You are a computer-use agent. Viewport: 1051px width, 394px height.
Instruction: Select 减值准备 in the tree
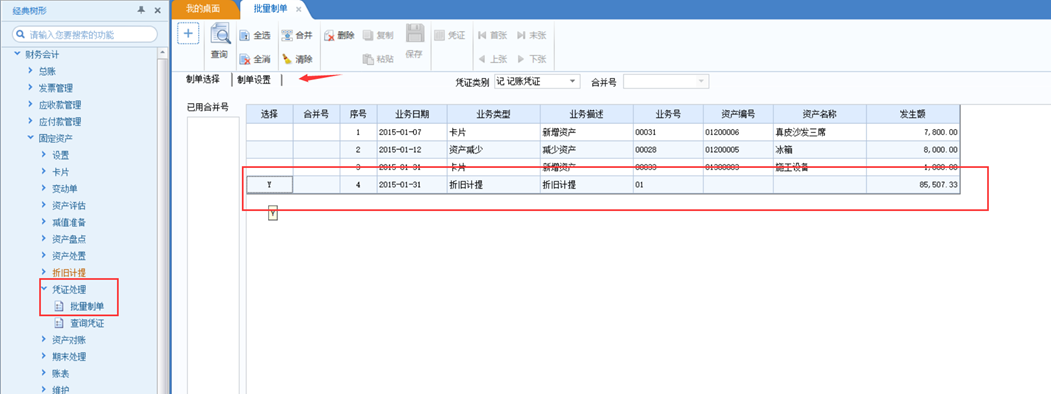pos(69,222)
